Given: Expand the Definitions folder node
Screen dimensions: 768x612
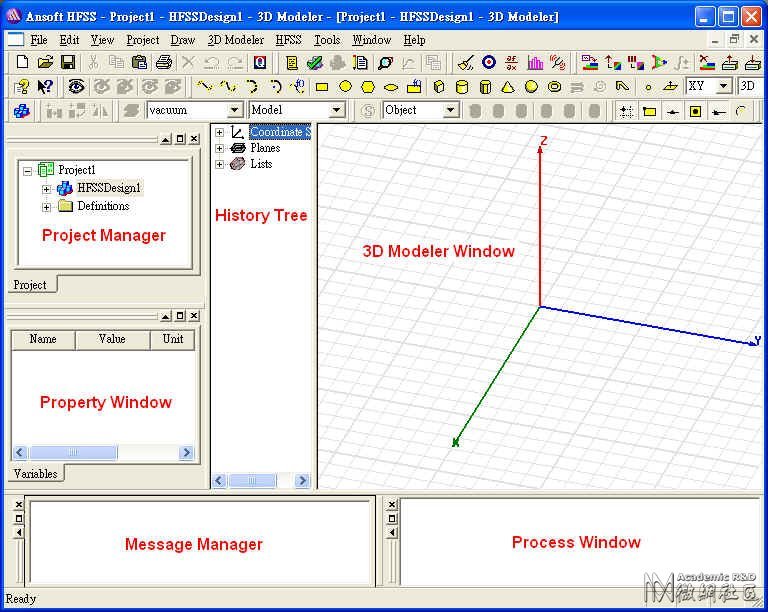Looking at the screenshot, I should tap(46, 207).
